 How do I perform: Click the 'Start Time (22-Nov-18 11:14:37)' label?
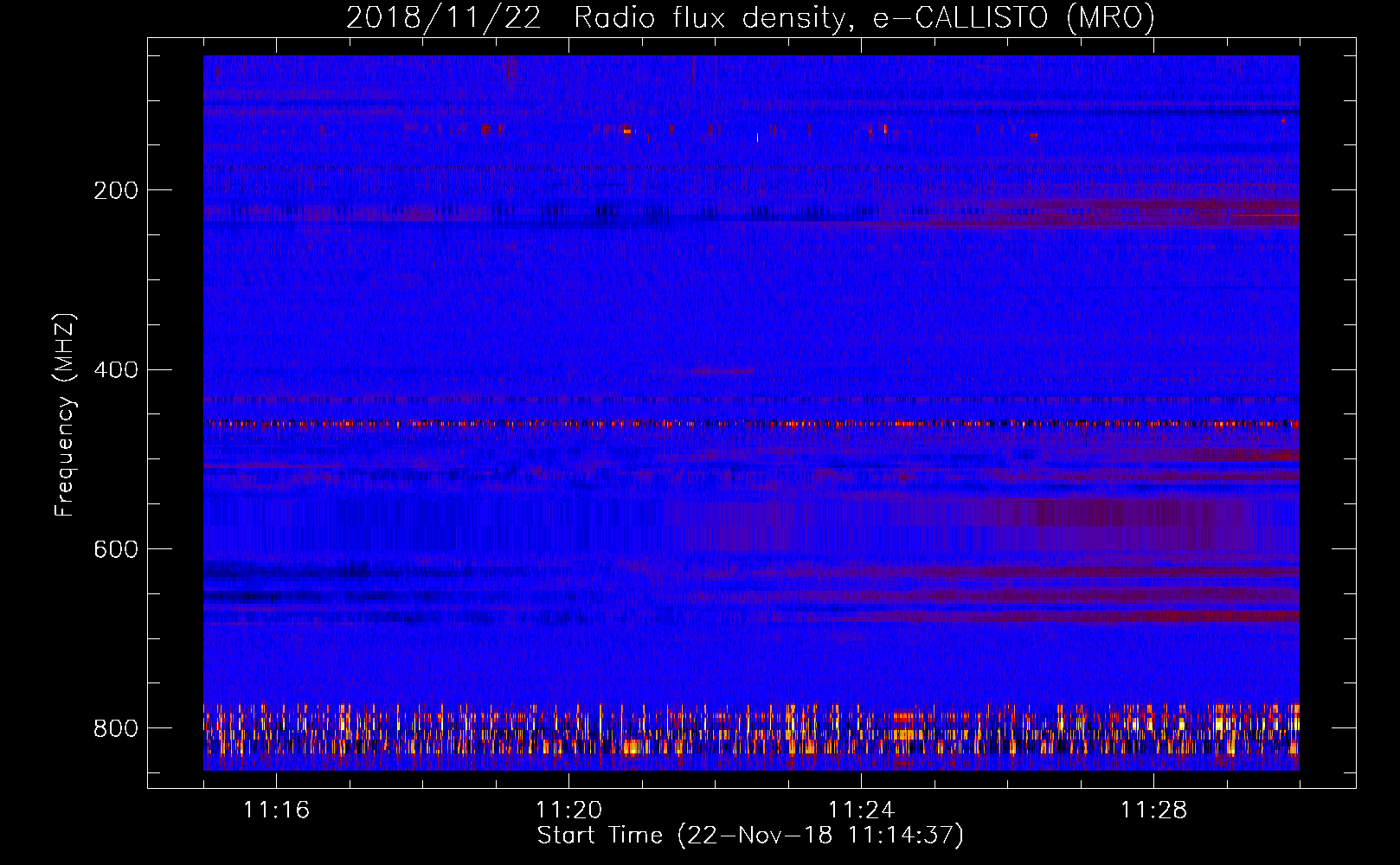[x=750, y=836]
